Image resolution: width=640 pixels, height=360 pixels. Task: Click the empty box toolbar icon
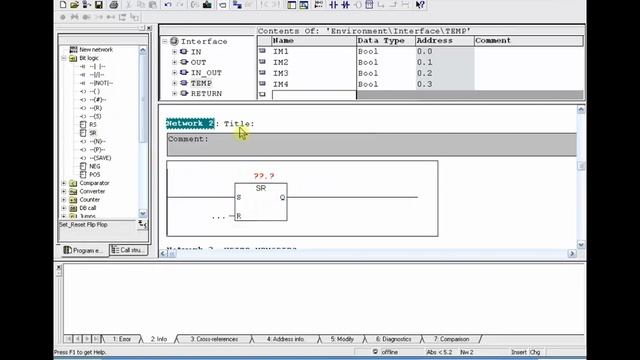pyautogui.click(x=369, y=5)
